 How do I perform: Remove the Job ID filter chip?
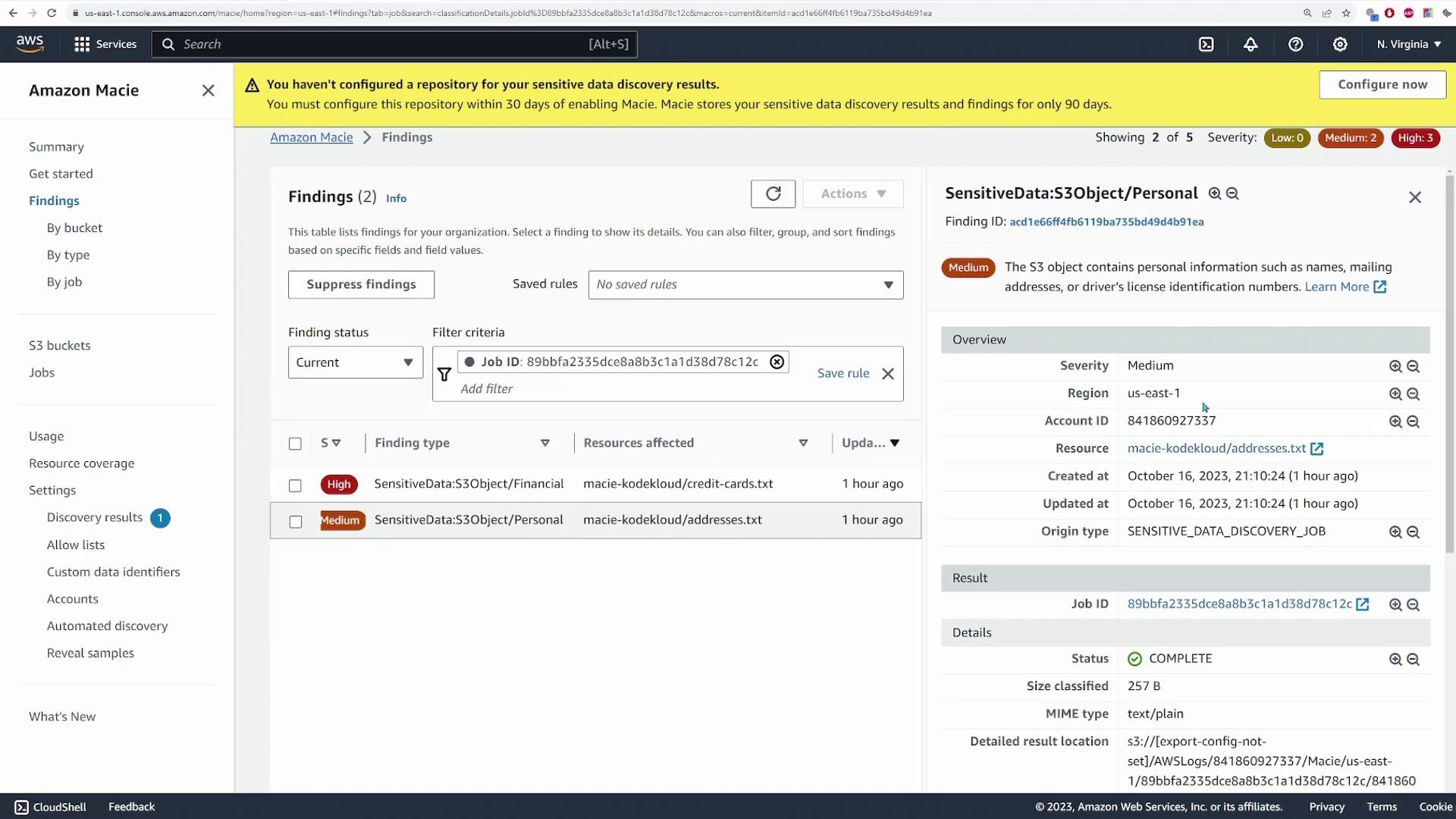[777, 362]
